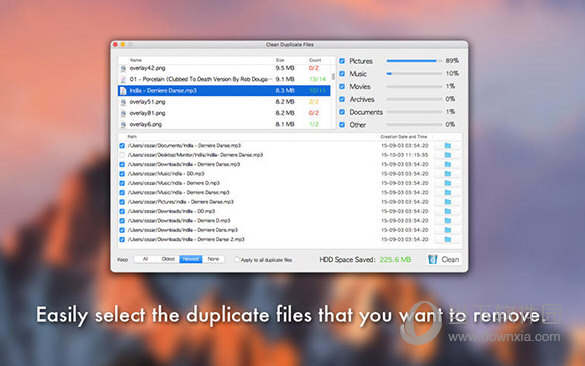Select the overlay51.png row
The width and height of the screenshot is (585, 366).
coord(224,102)
